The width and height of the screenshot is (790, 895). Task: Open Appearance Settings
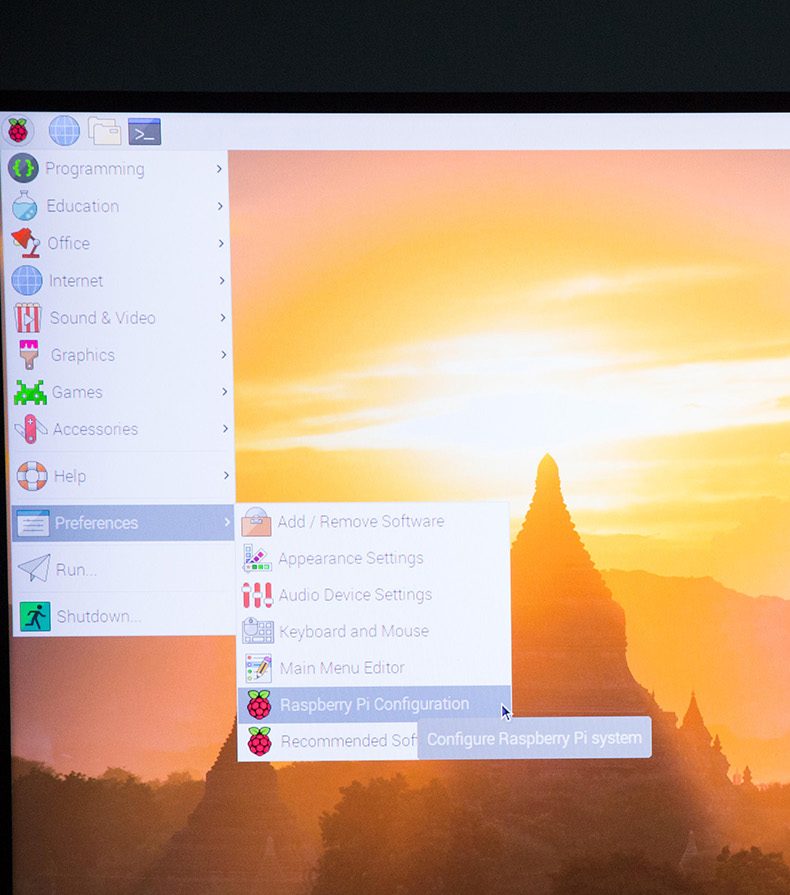[x=373, y=558]
